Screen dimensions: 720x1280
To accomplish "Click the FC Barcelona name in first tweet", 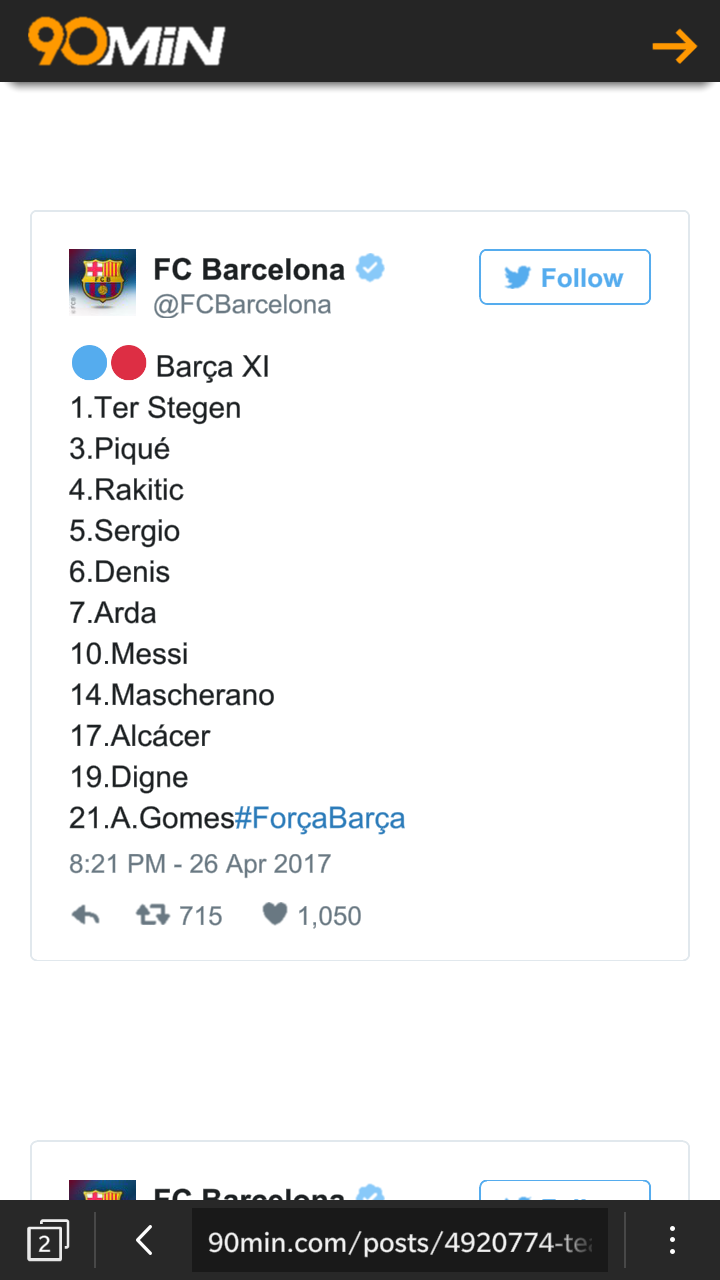I will (249, 269).
